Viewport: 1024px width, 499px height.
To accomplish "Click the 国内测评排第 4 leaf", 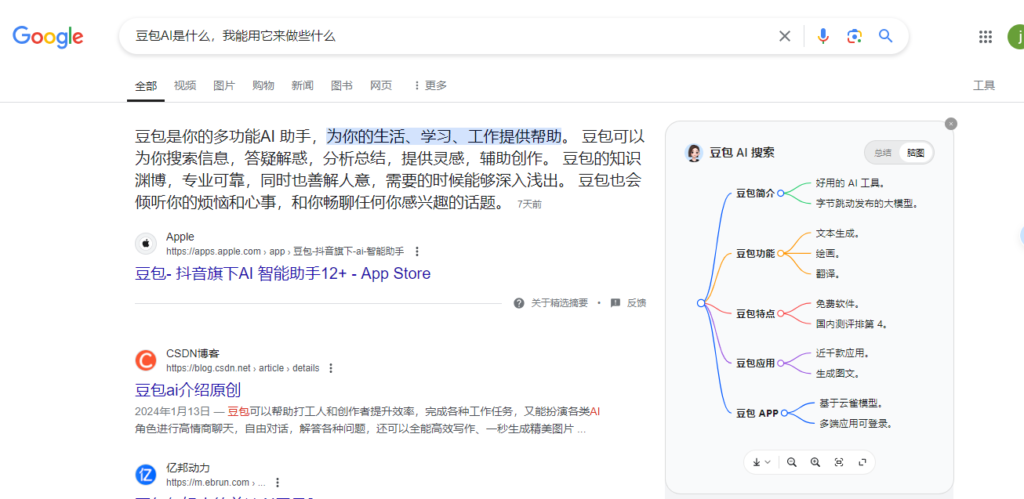I will pyautogui.click(x=851, y=323).
